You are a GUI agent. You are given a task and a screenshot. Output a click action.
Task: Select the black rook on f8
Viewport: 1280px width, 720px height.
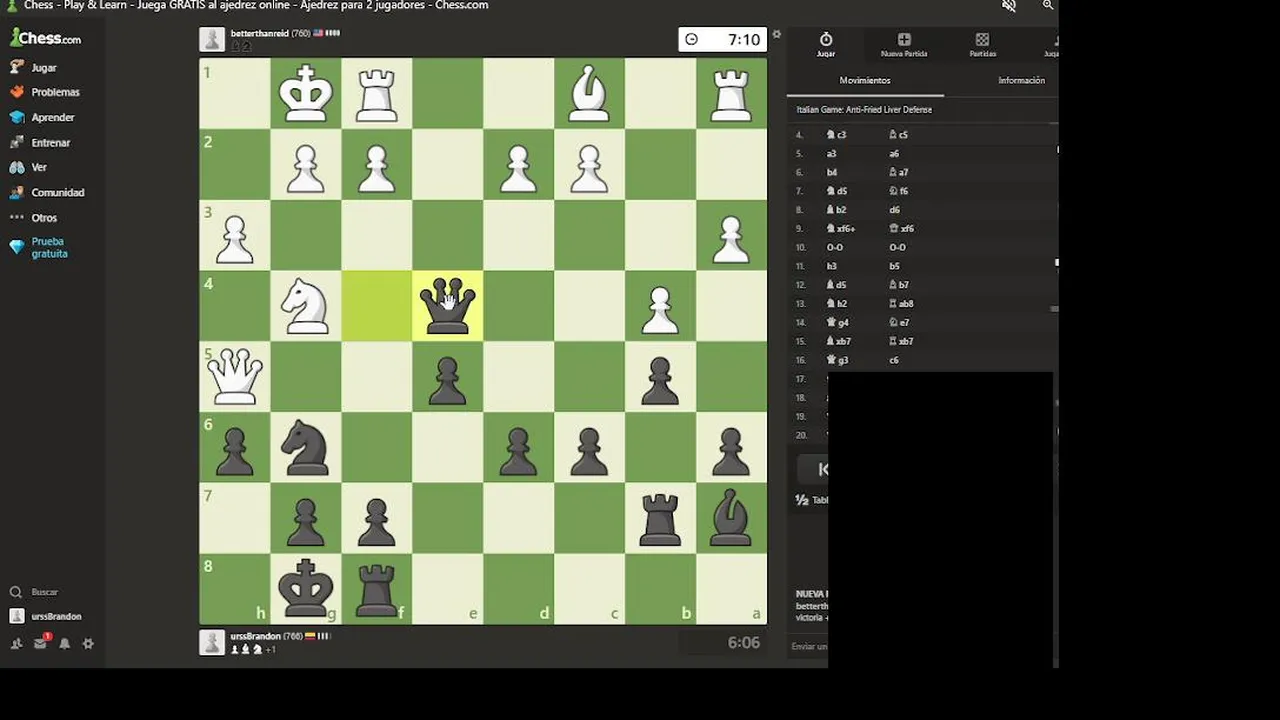[x=377, y=589]
